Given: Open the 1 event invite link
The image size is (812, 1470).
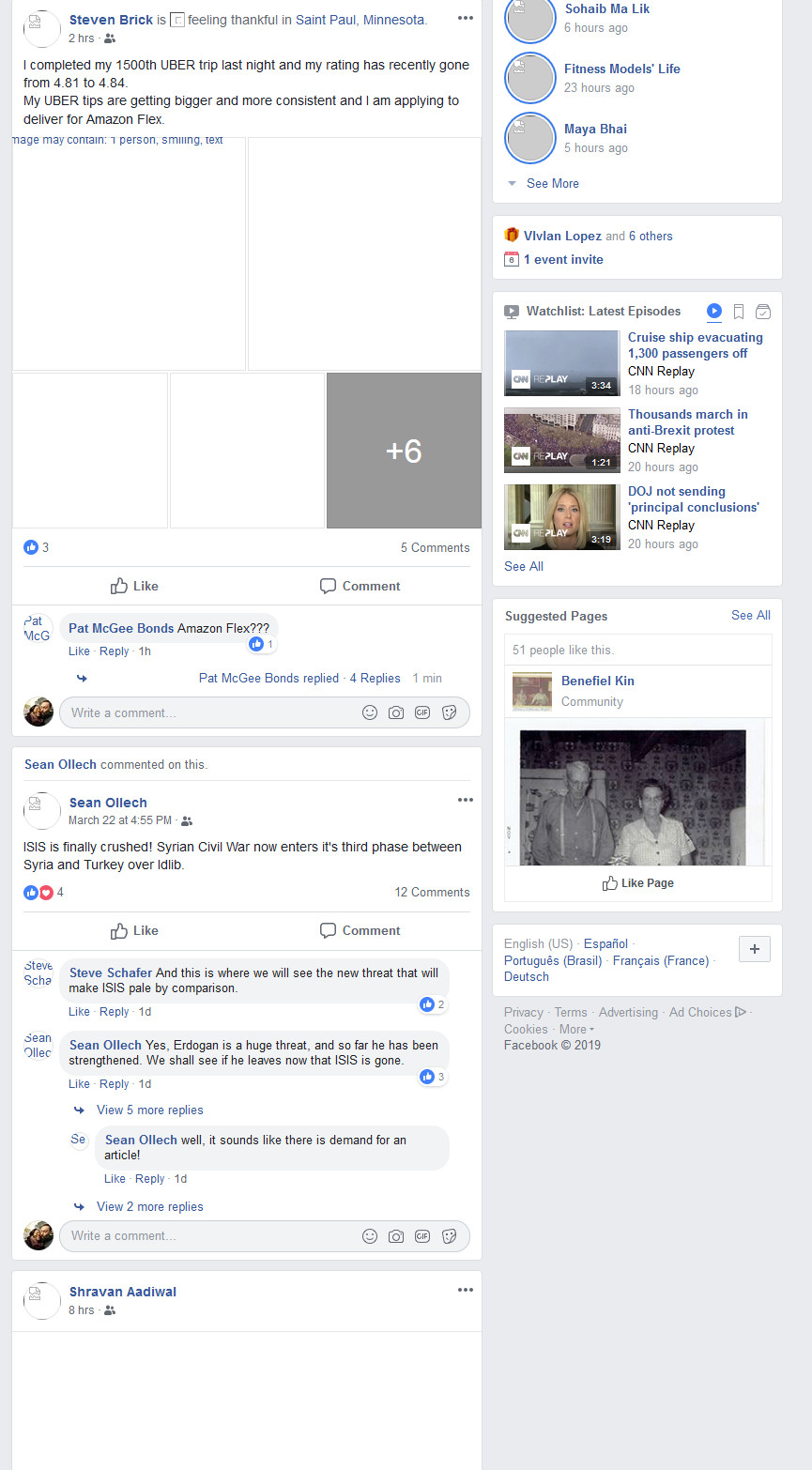Looking at the screenshot, I should click(x=563, y=259).
